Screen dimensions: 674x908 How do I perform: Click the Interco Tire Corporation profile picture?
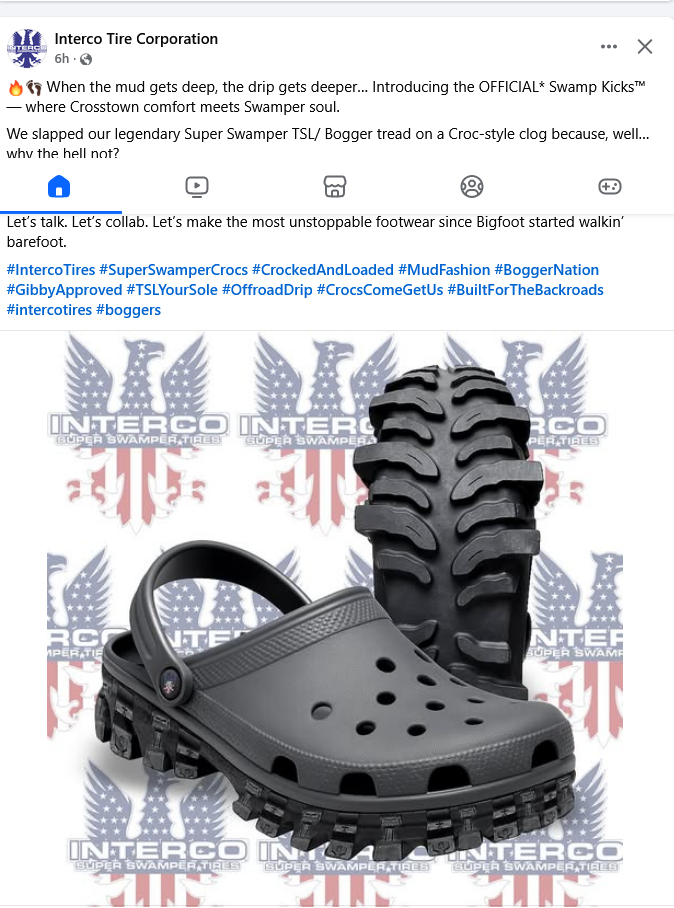pos(27,48)
